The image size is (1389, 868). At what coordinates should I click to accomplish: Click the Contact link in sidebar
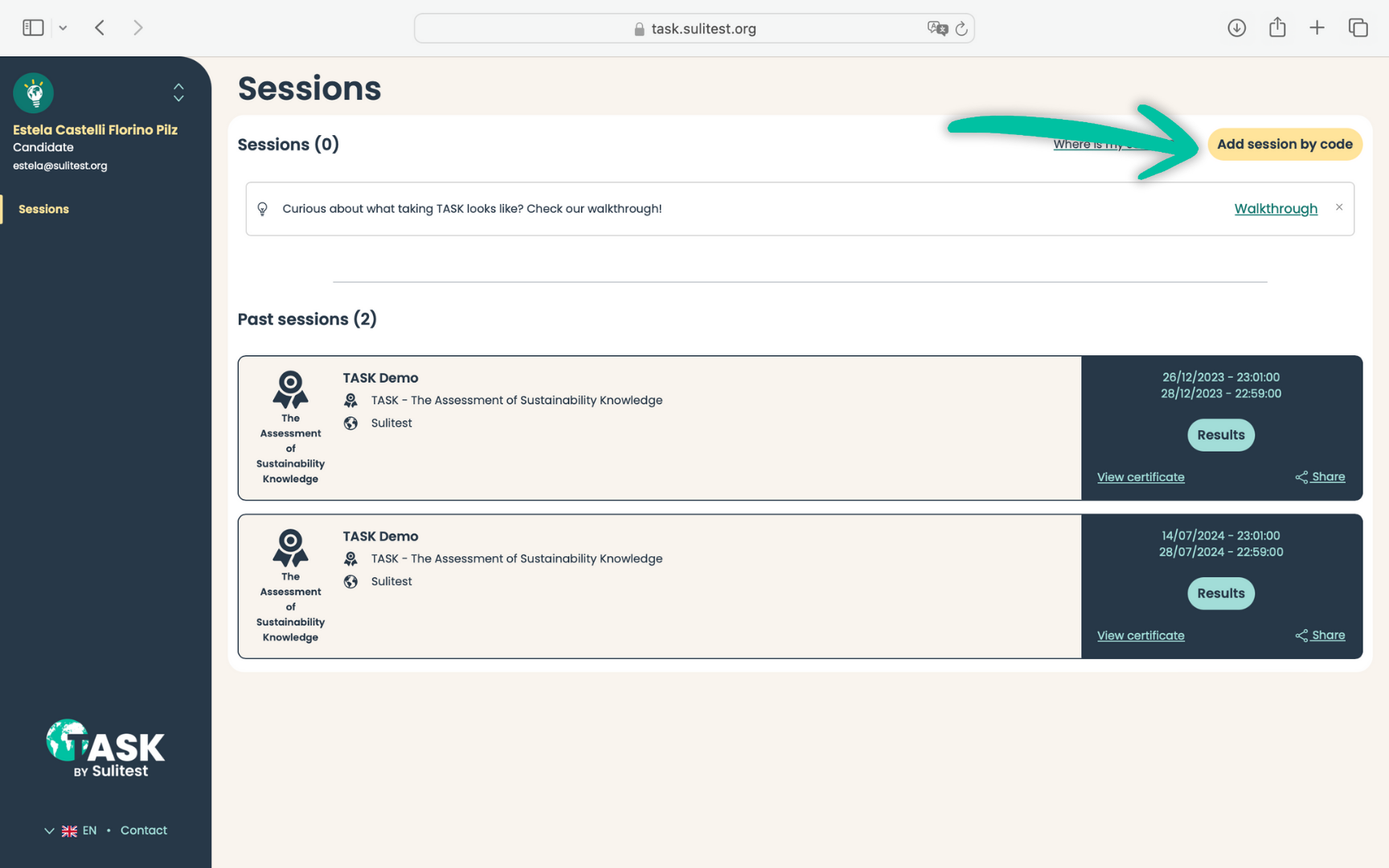pyautogui.click(x=144, y=831)
